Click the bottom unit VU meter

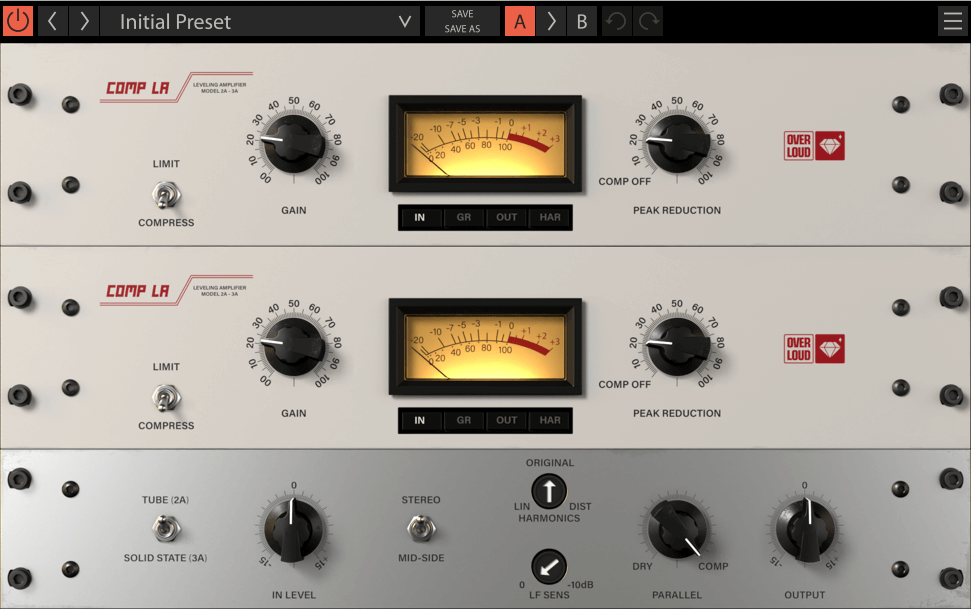coord(485,347)
